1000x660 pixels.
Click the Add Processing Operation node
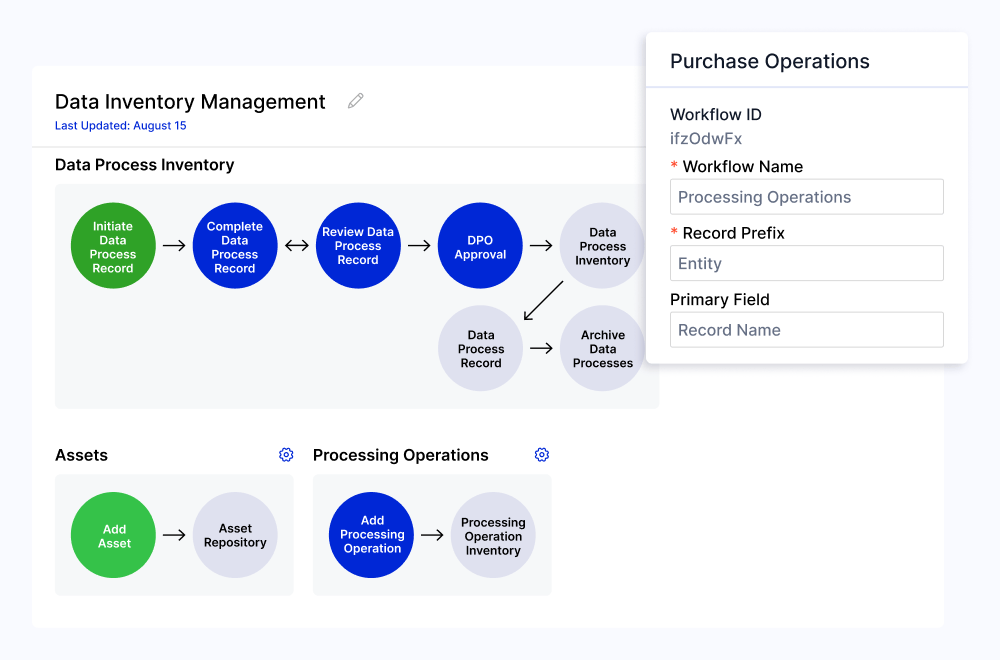pos(371,535)
